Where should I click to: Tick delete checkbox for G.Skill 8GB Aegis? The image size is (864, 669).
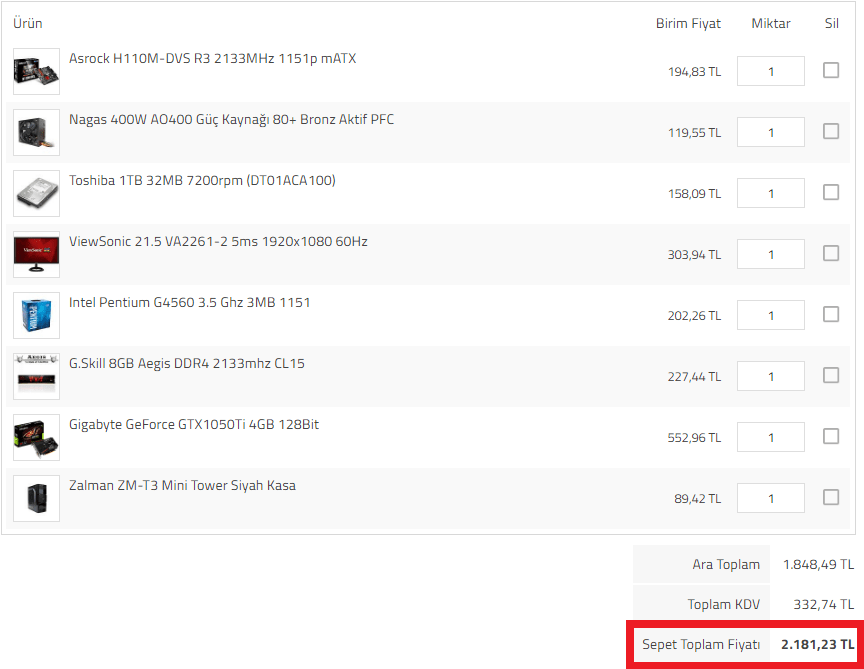point(831,375)
